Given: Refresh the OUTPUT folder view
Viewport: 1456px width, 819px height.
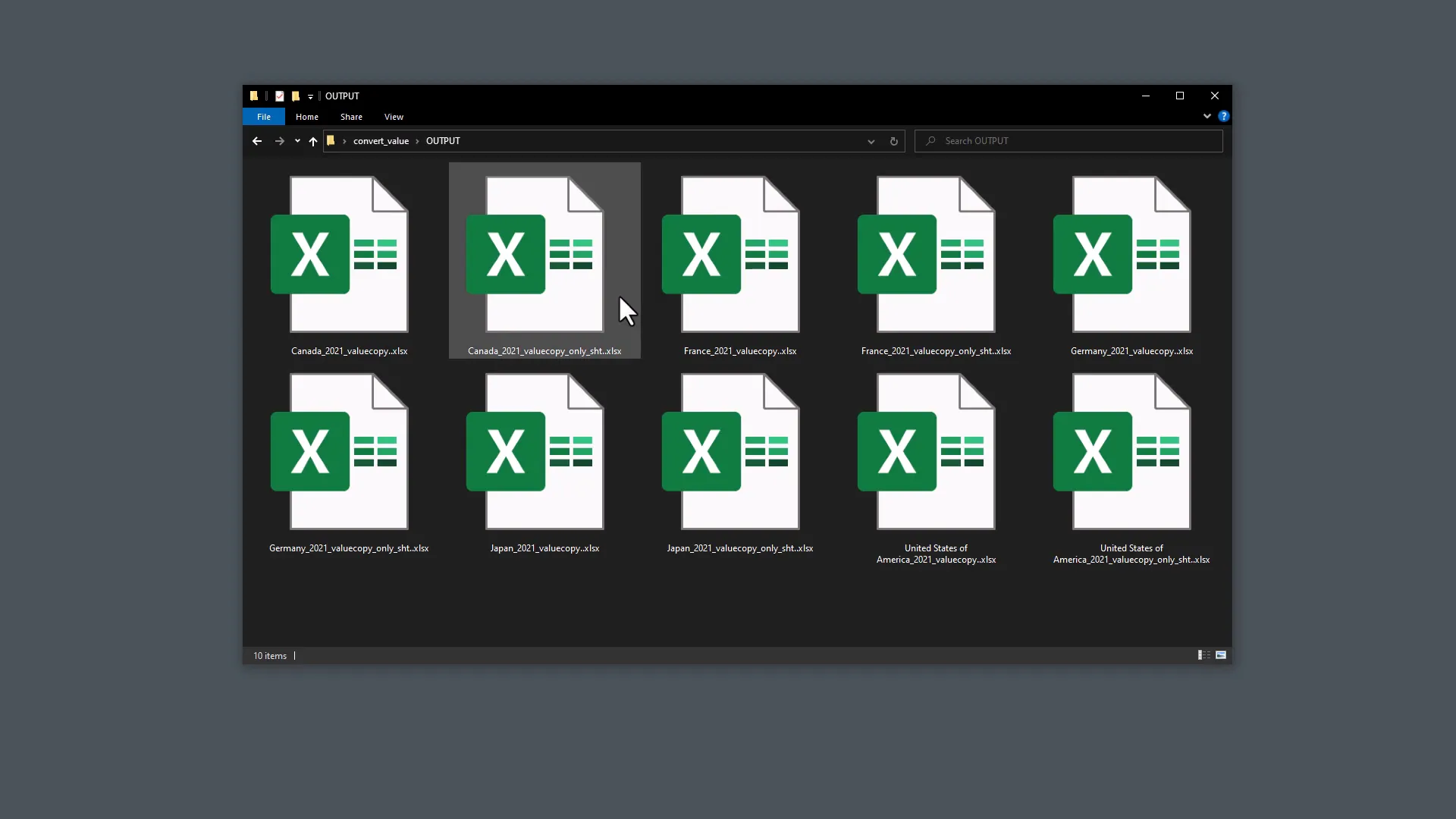Looking at the screenshot, I should 894,141.
